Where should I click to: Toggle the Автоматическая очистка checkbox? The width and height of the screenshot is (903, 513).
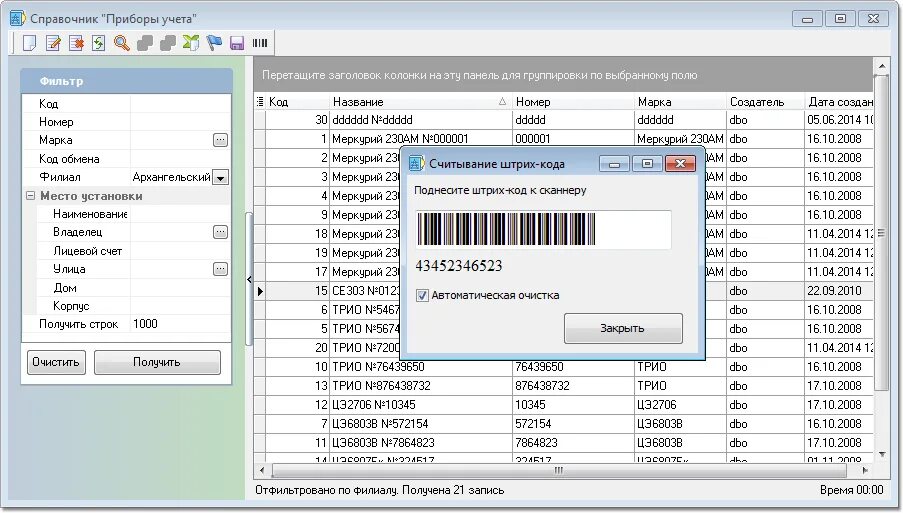coord(422,295)
